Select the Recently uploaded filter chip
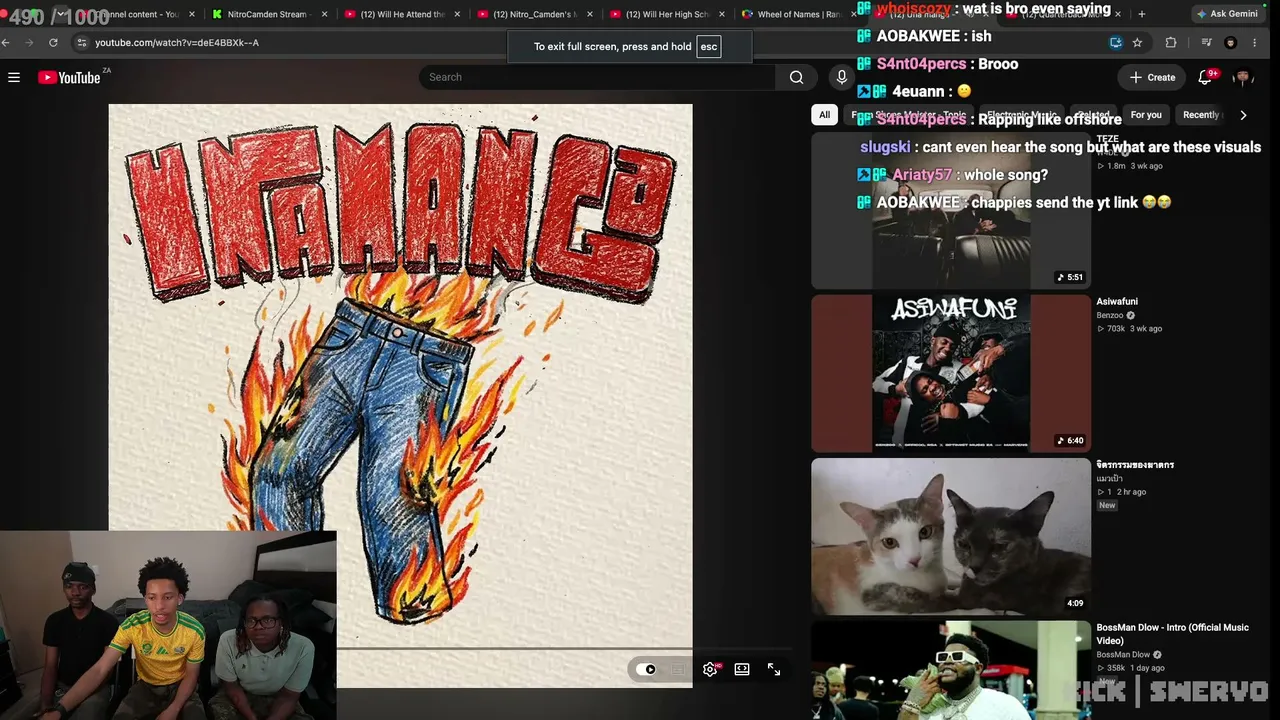 point(1201,115)
